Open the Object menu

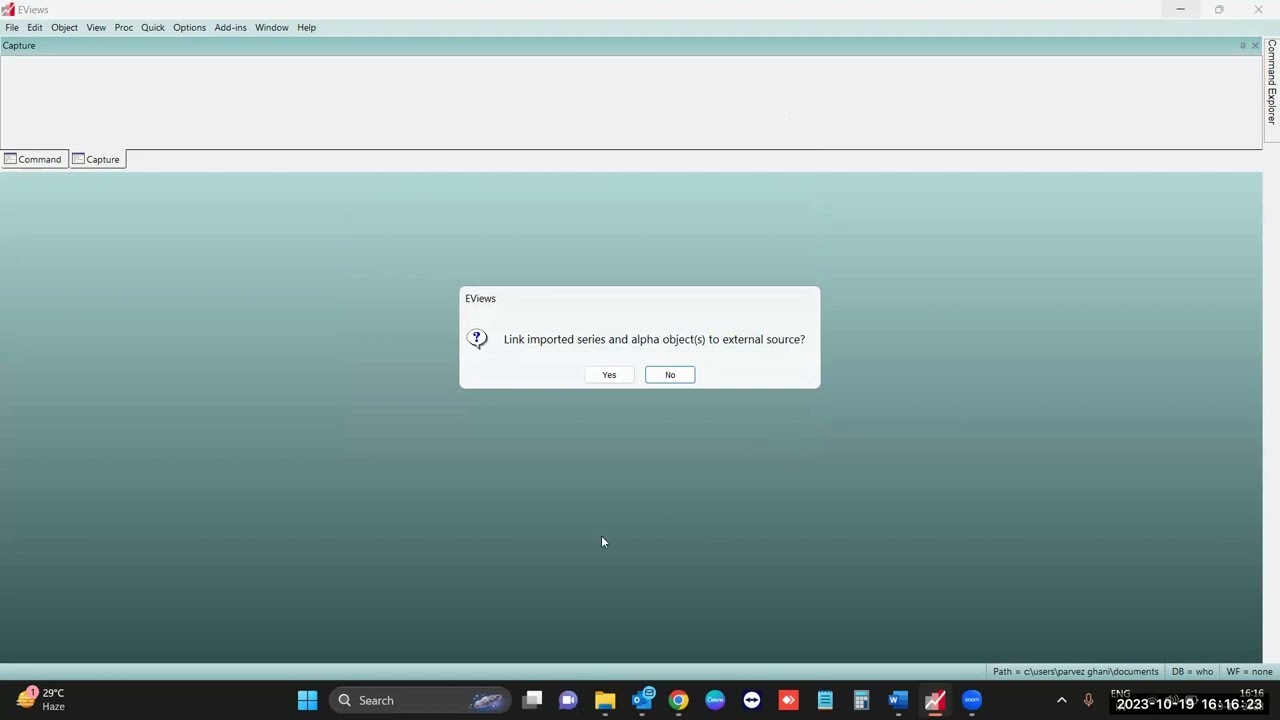click(64, 28)
